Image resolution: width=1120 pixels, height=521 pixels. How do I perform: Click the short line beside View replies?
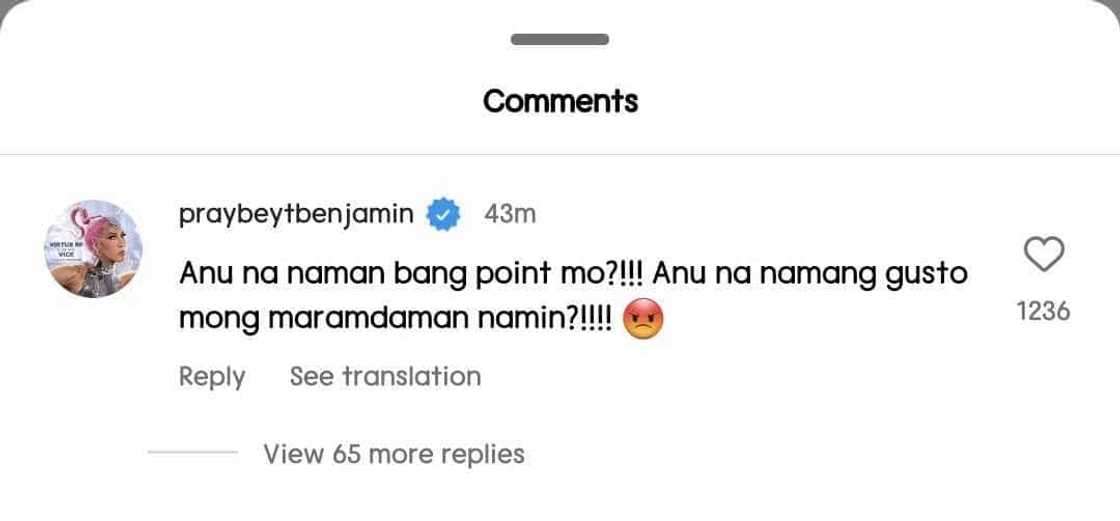tap(192, 453)
